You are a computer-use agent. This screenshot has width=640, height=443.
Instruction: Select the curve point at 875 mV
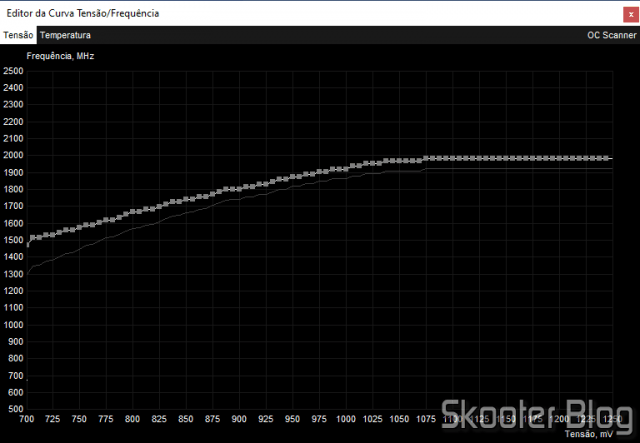pyautogui.click(x=212, y=194)
